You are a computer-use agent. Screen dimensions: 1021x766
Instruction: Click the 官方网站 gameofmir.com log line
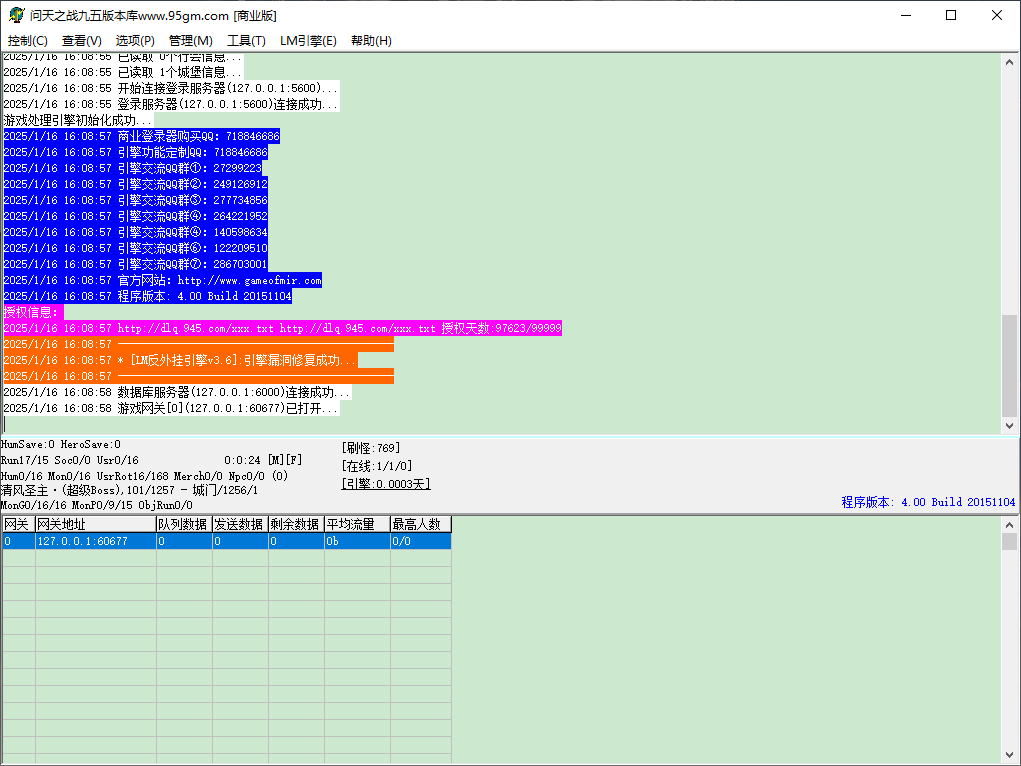coord(163,280)
